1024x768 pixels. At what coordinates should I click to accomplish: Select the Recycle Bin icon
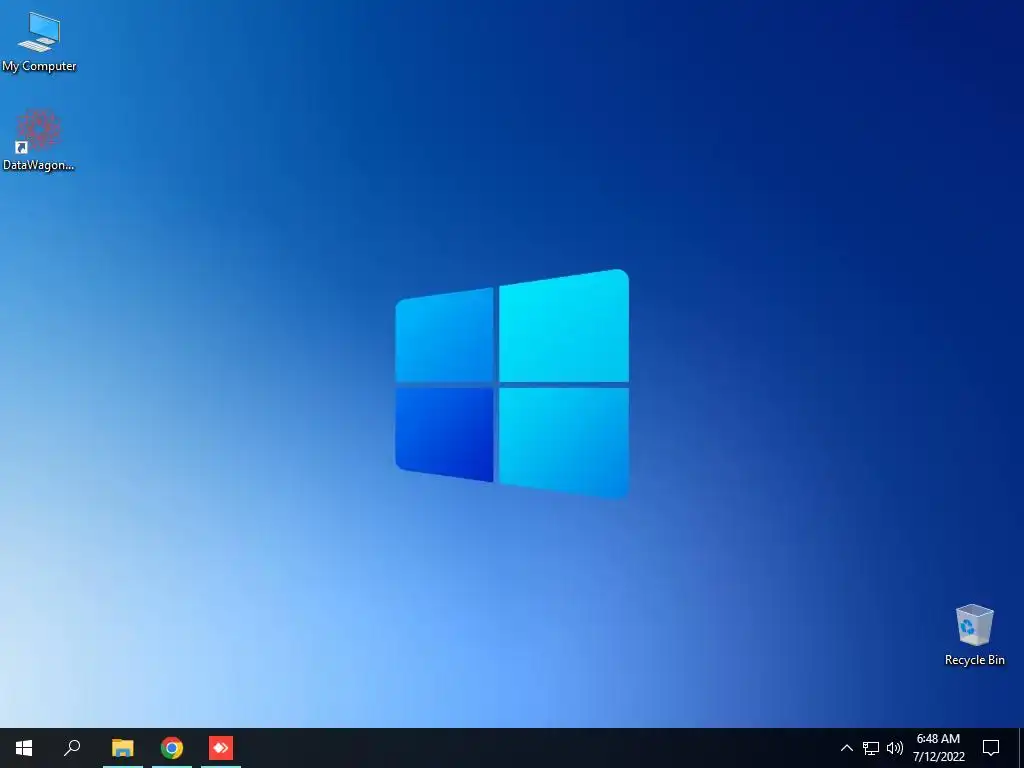coord(974,635)
